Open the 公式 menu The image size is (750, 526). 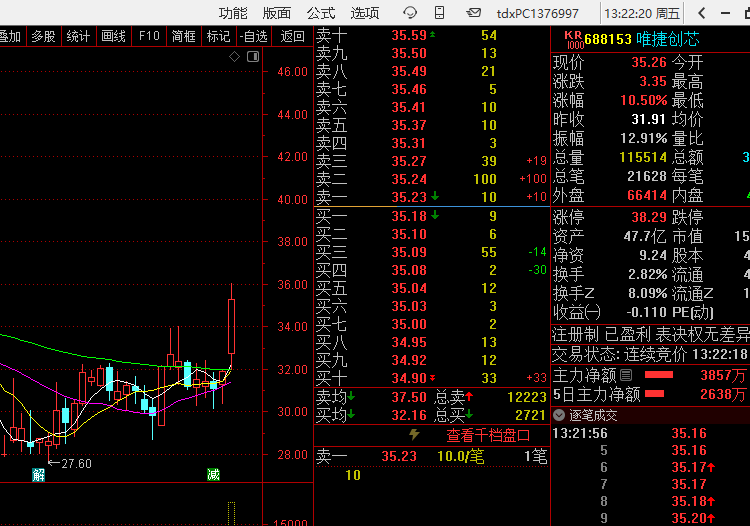(321, 13)
